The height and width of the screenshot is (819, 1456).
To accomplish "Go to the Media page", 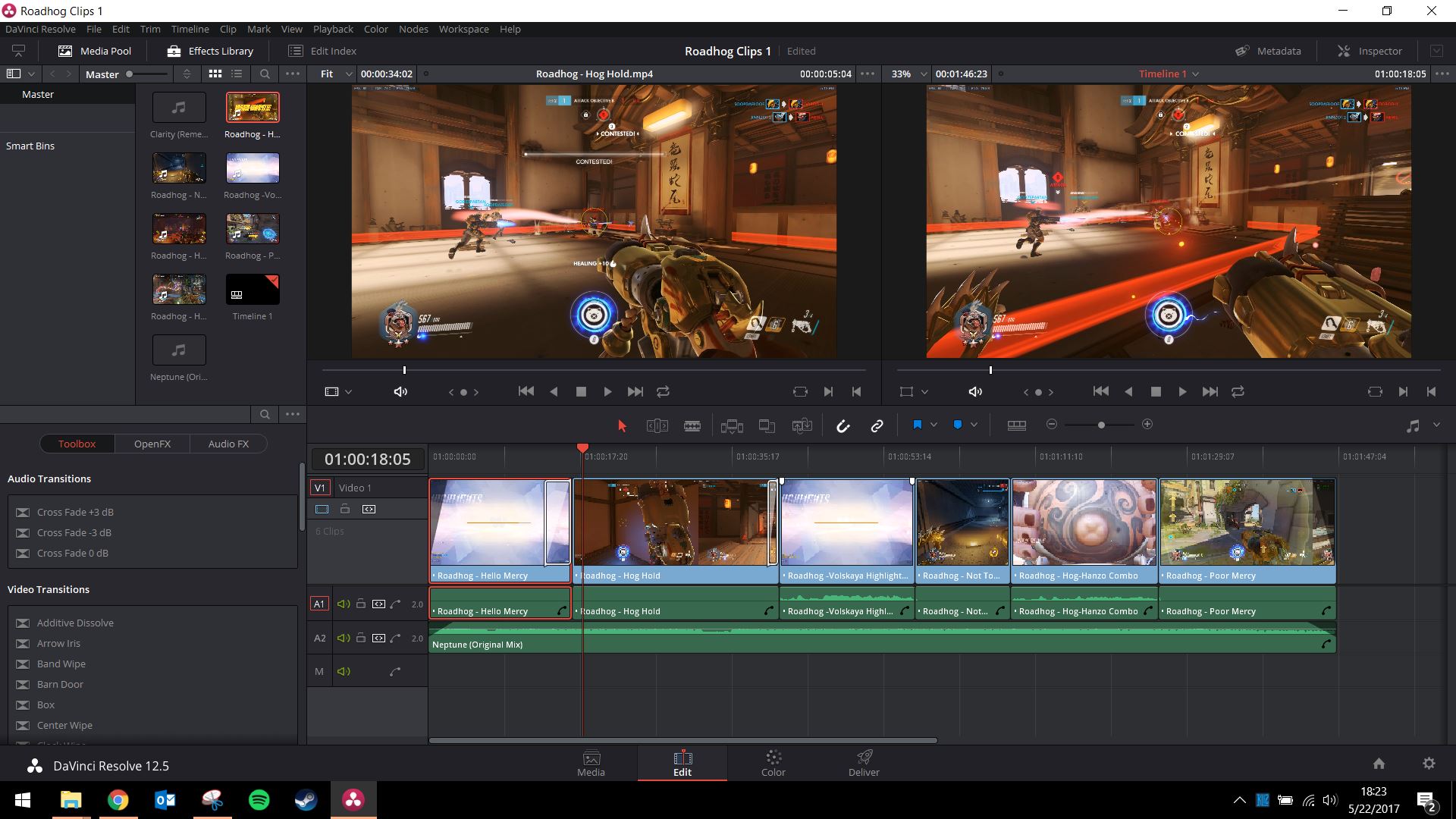I will click(591, 763).
